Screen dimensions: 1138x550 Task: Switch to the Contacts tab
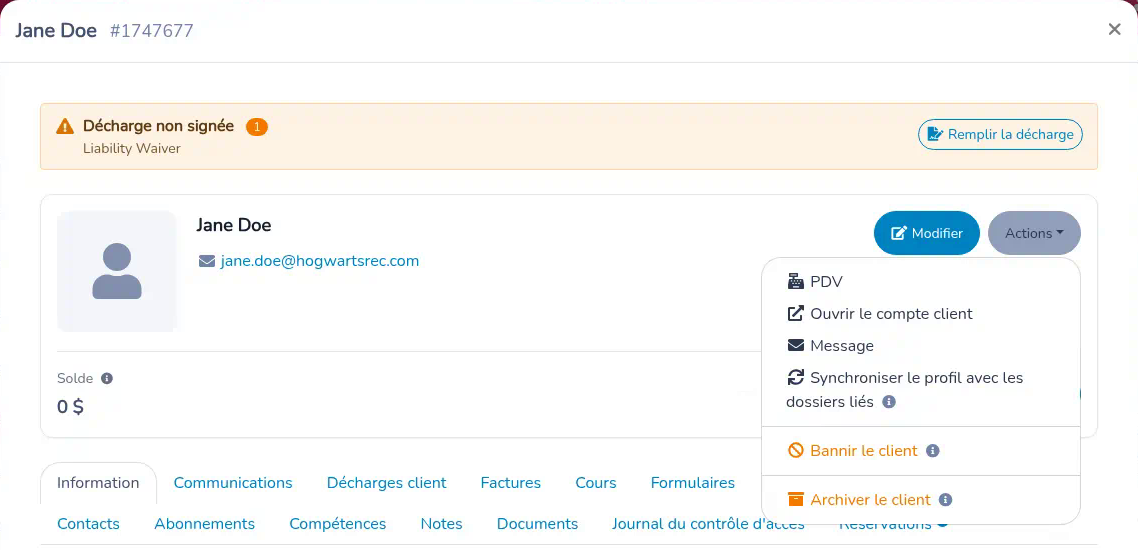[x=88, y=524]
